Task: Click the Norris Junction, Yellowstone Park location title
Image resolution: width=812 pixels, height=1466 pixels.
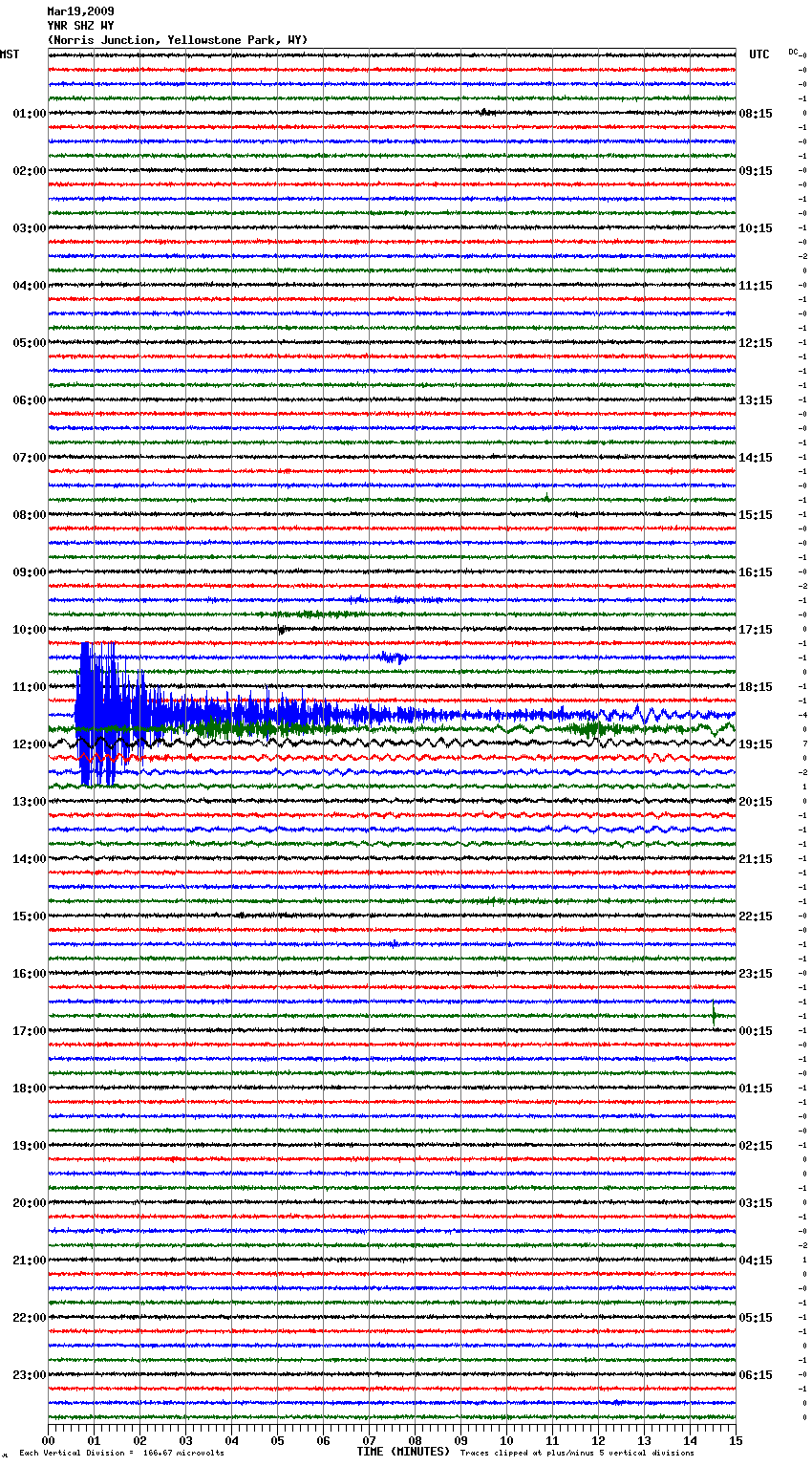Action: tap(177, 40)
